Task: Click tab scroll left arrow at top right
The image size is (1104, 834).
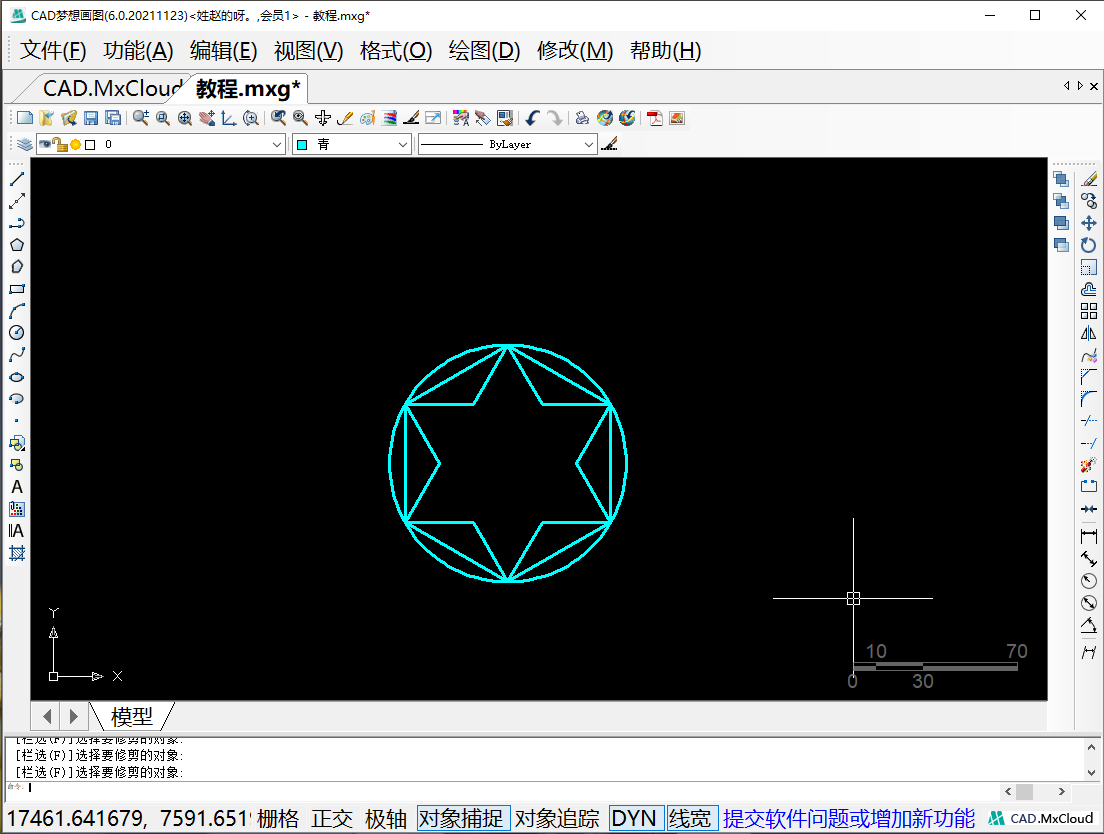Action: click(1067, 86)
